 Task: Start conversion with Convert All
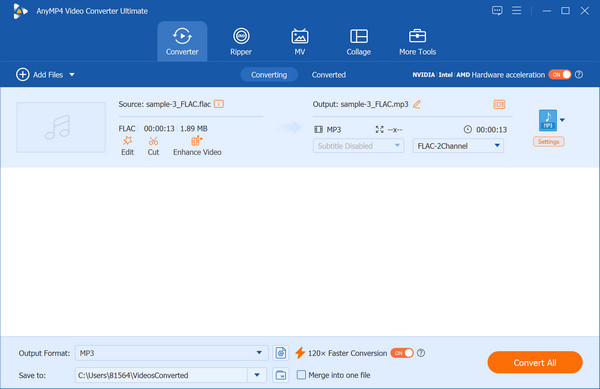[x=535, y=362]
